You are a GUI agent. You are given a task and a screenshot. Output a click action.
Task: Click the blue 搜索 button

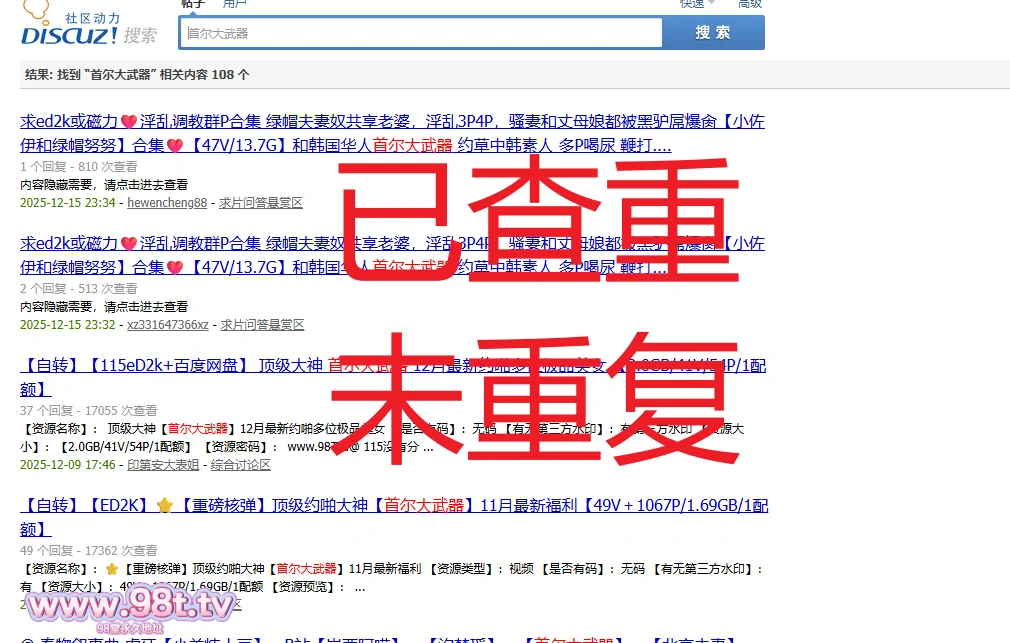tap(713, 32)
